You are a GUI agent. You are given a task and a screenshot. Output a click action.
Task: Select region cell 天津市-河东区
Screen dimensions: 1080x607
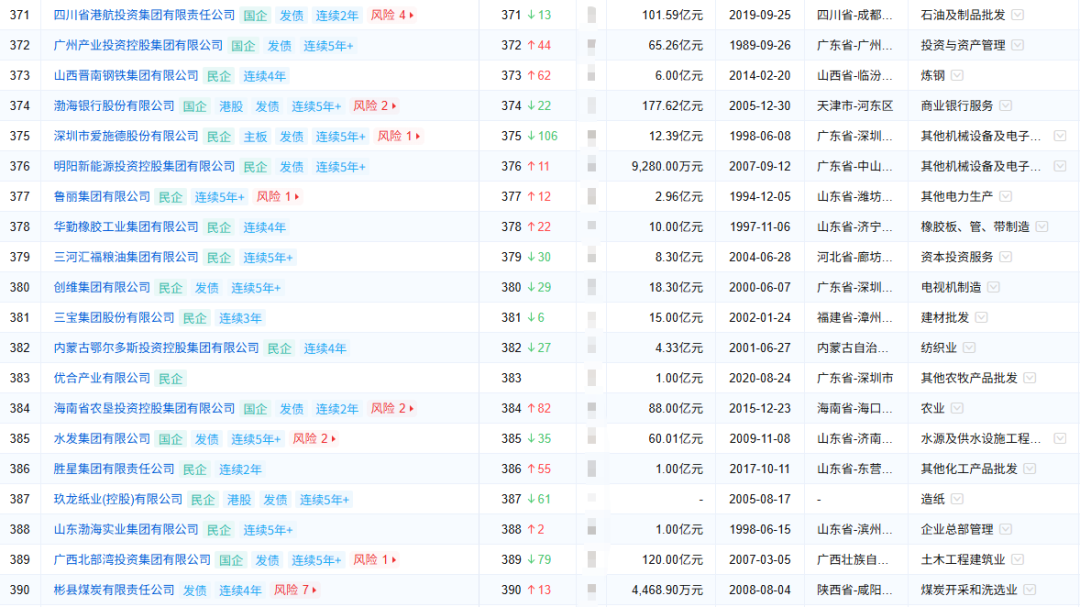(855, 106)
